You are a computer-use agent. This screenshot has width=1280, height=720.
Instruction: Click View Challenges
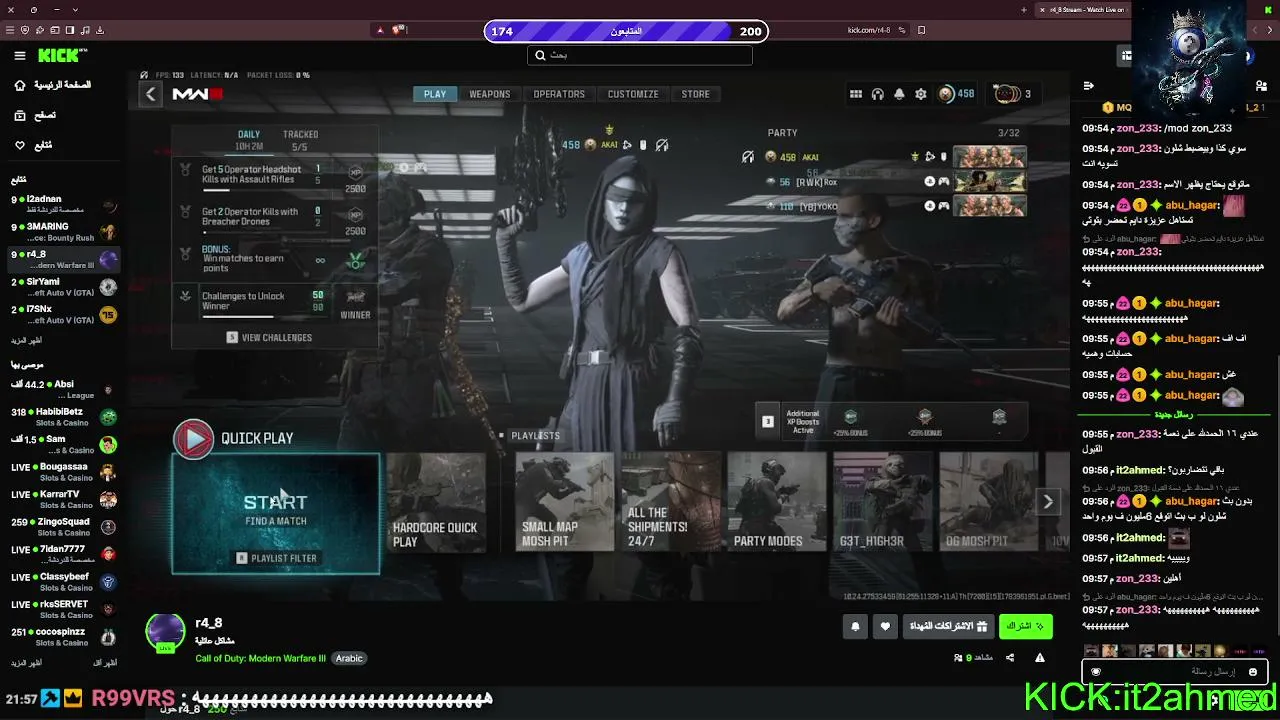point(269,338)
